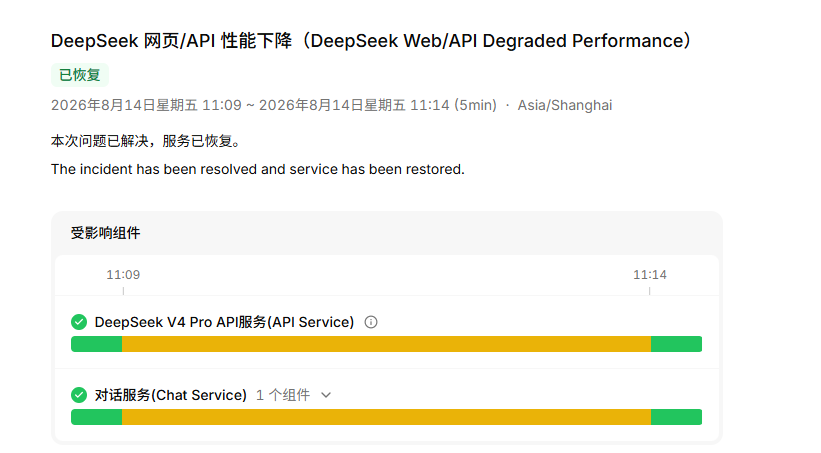Click the 已恢复 resolved status badge
The image size is (821, 453).
80,75
